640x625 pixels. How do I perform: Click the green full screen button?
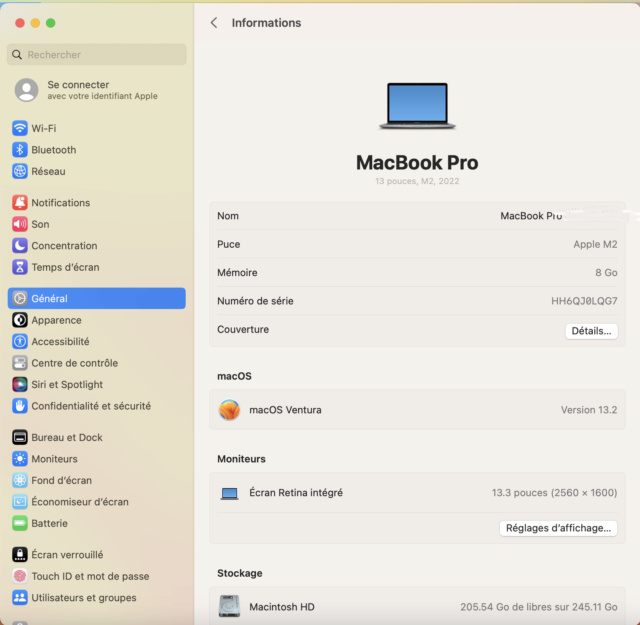tap(51, 23)
